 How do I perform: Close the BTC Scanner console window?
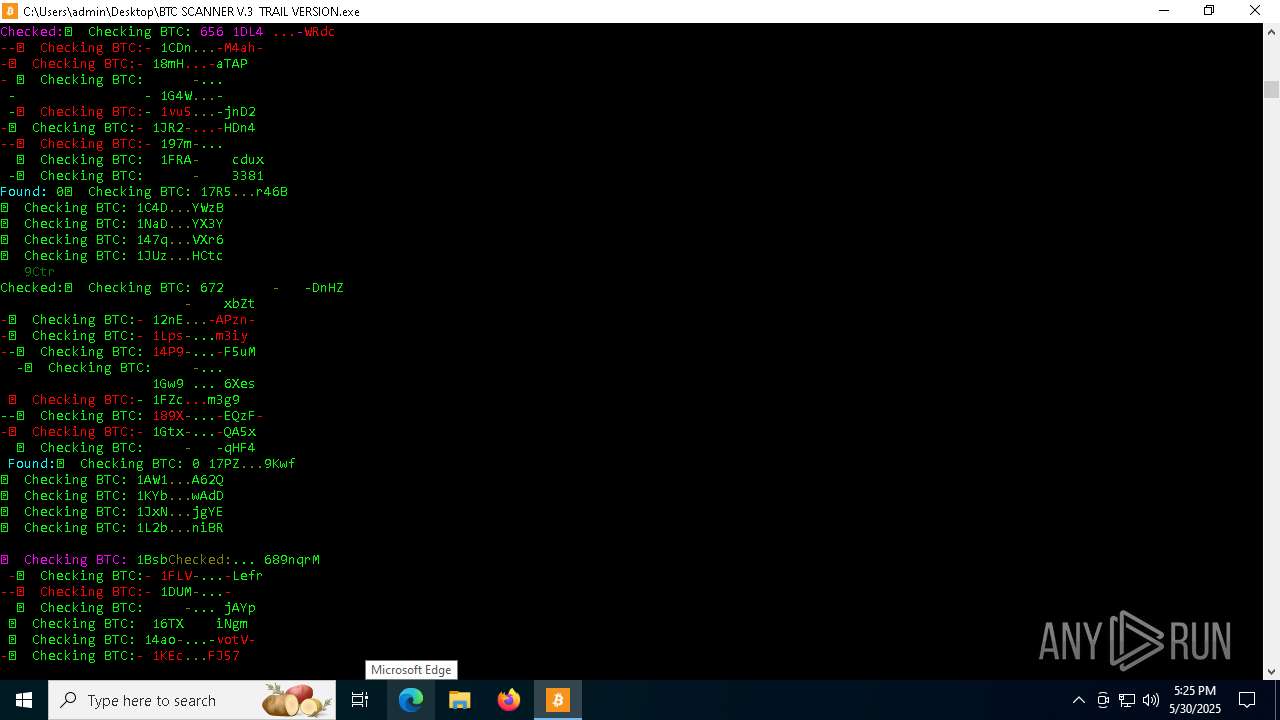pos(1255,11)
